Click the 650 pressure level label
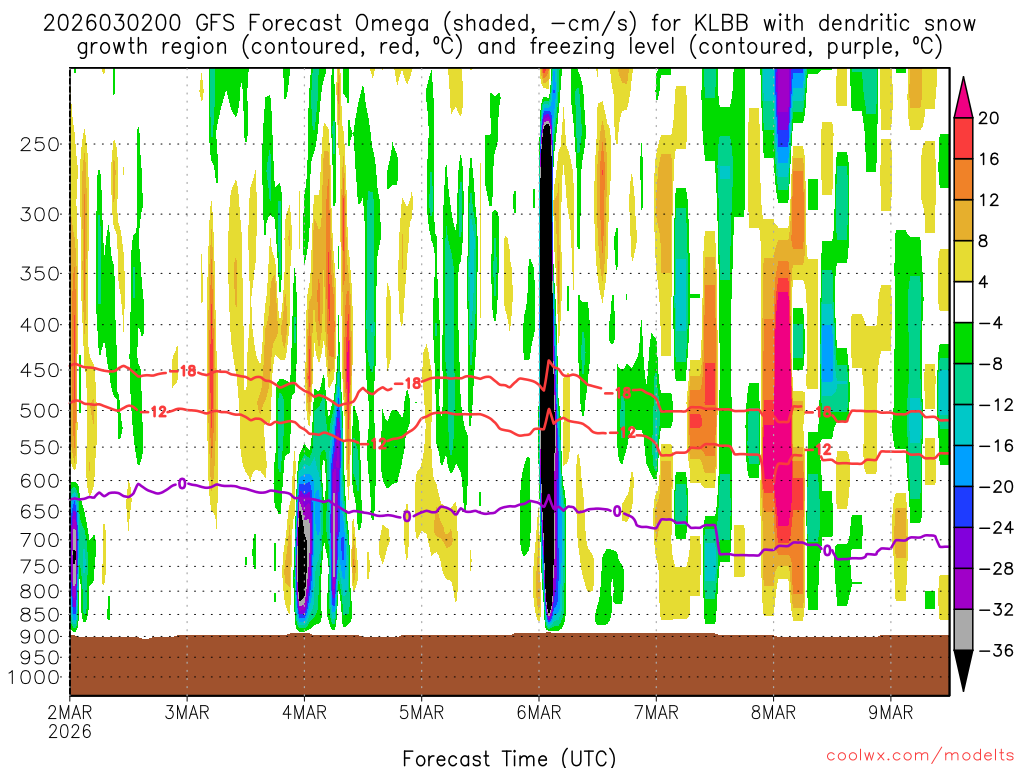Image resolution: width=1024 pixels, height=768 pixels. (x=40, y=511)
